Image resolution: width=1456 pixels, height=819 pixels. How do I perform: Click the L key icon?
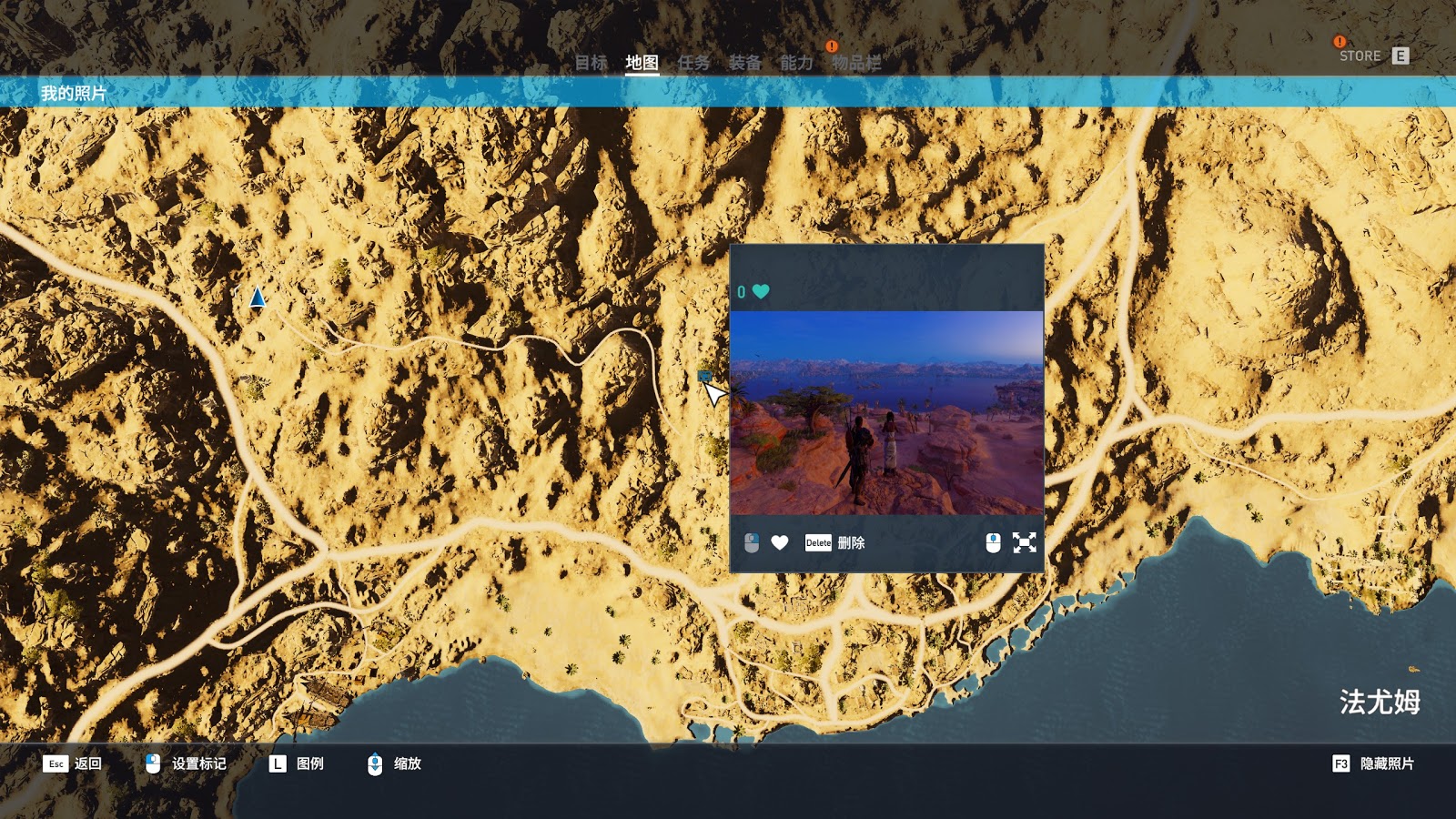coord(278,763)
